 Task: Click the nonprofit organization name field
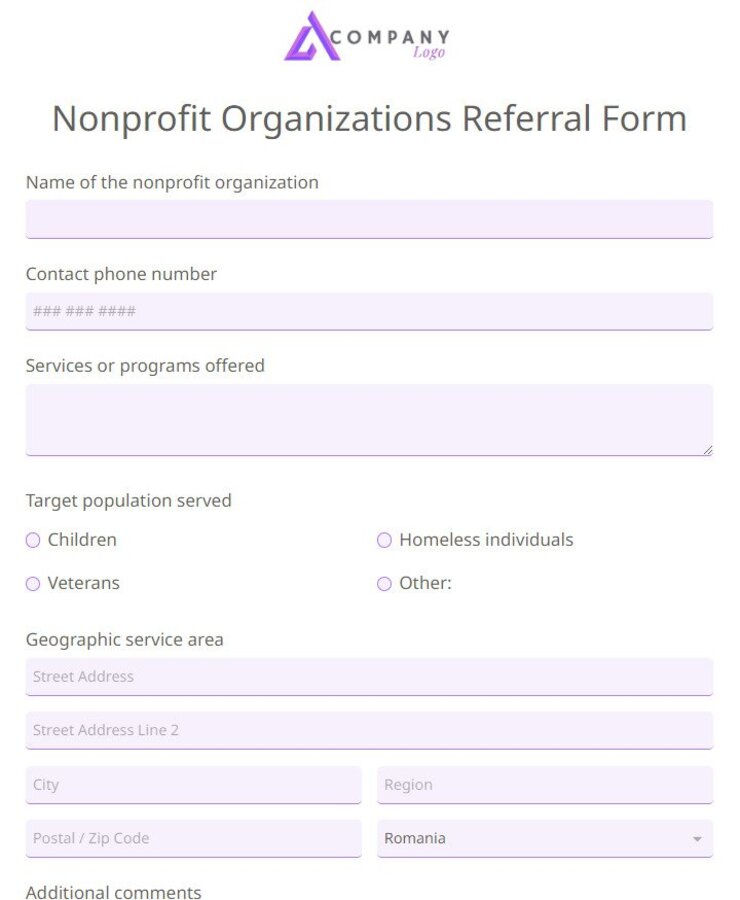369,218
